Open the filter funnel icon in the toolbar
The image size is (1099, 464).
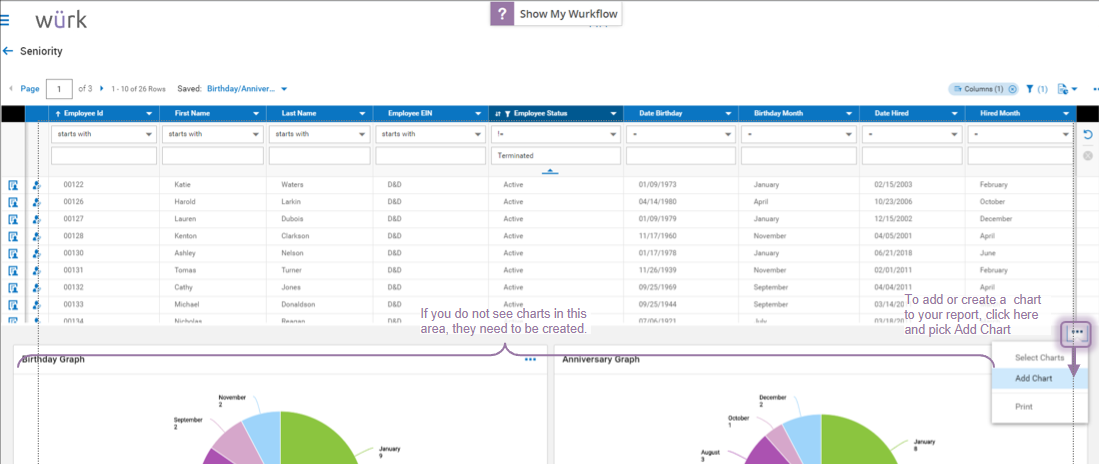pyautogui.click(x=1030, y=89)
